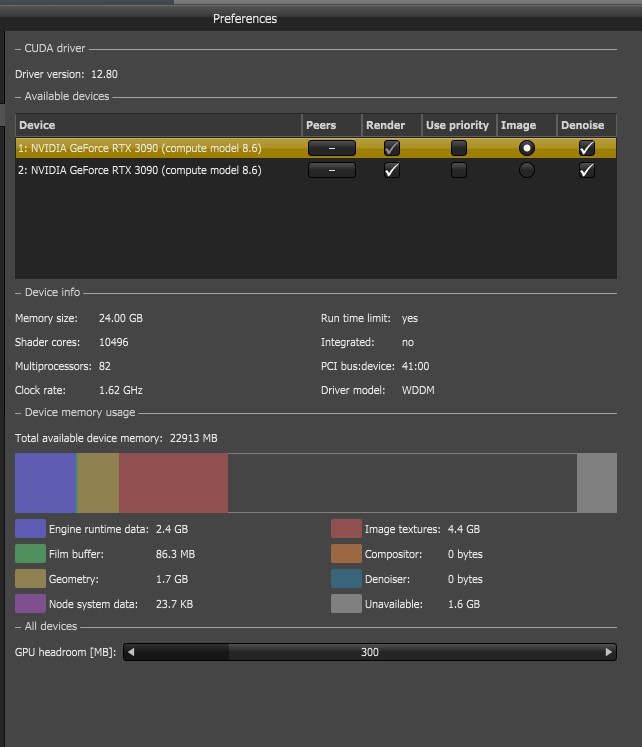Select Image radio for device 1

[527, 148]
